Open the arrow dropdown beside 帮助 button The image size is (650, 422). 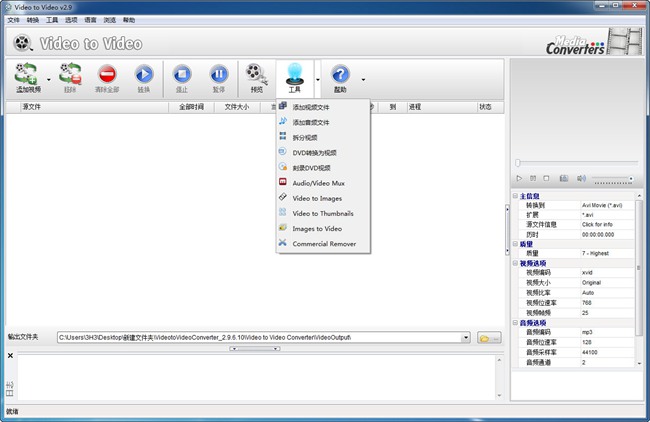coord(363,79)
